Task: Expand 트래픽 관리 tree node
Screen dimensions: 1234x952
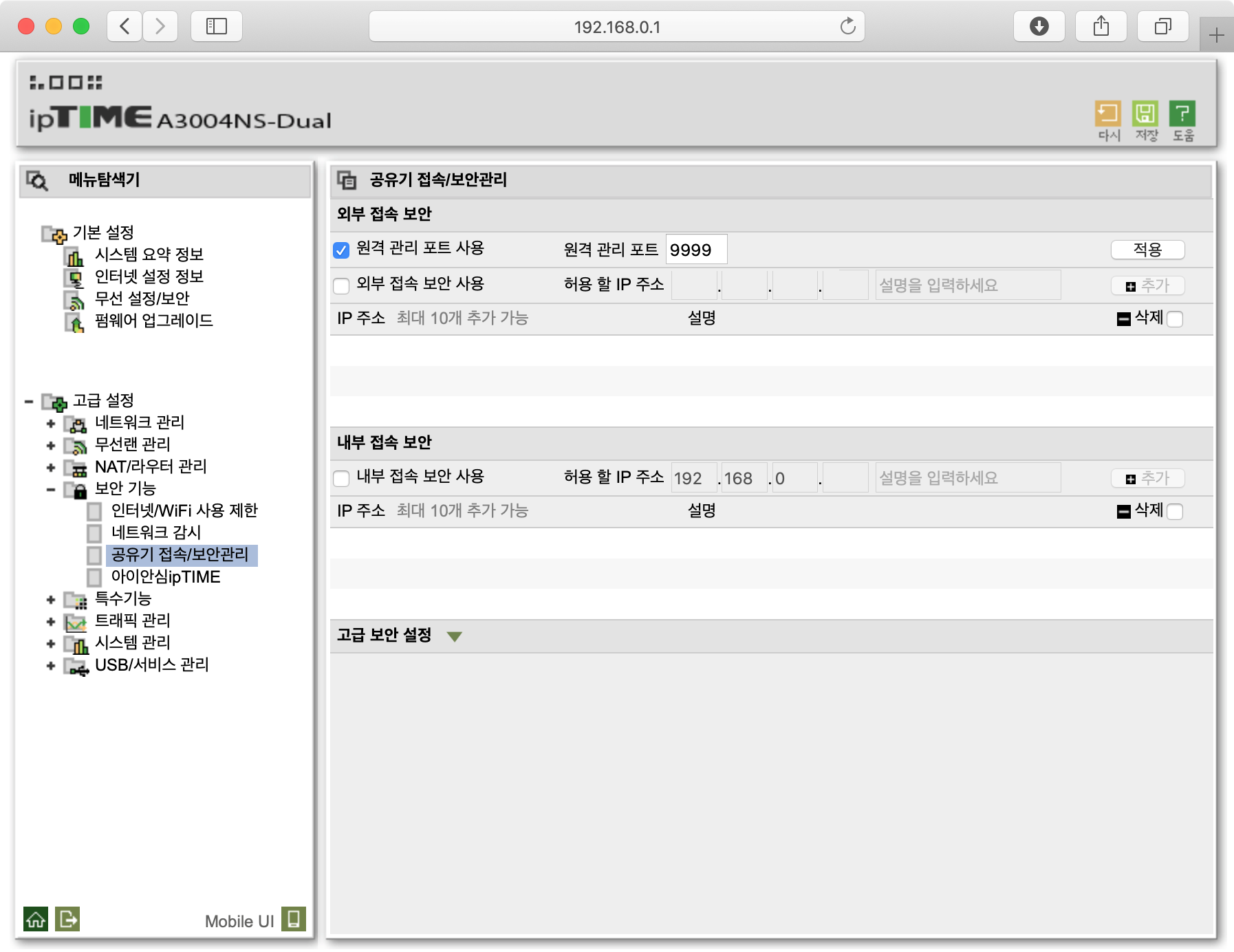Action: pos(51,622)
